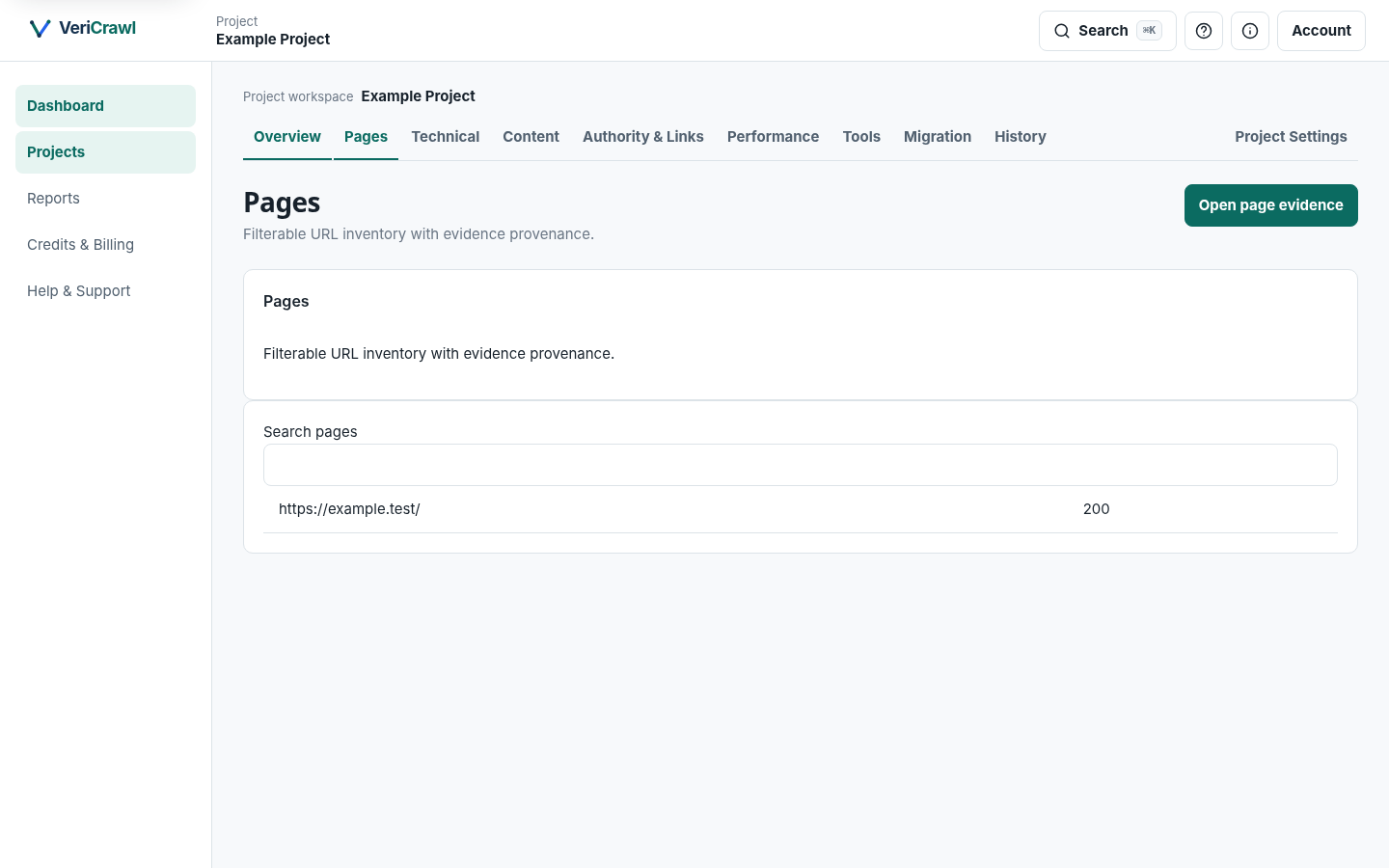
Task: Click the https://example.test/ URL row
Action: click(801, 509)
